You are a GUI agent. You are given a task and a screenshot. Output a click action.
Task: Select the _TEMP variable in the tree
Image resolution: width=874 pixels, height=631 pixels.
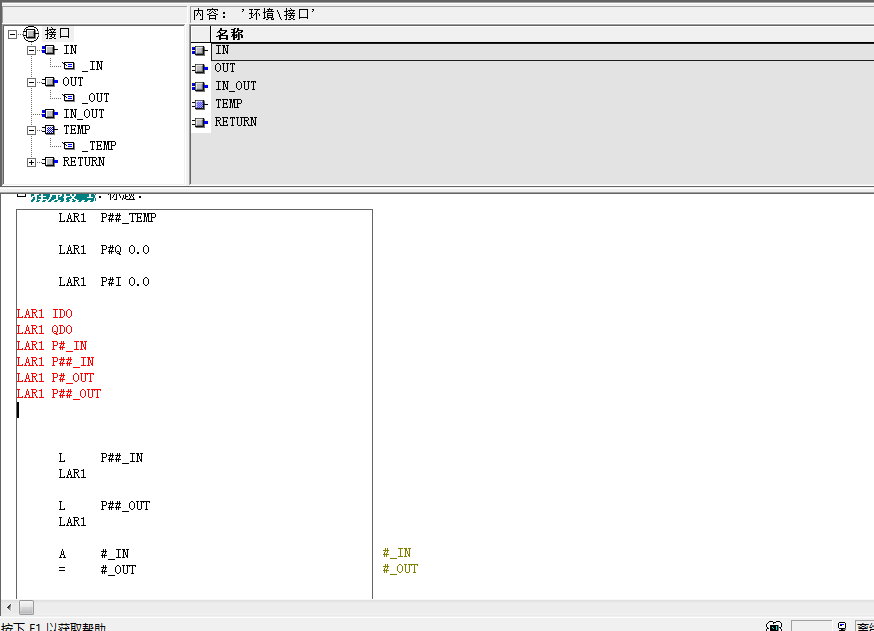click(99, 146)
